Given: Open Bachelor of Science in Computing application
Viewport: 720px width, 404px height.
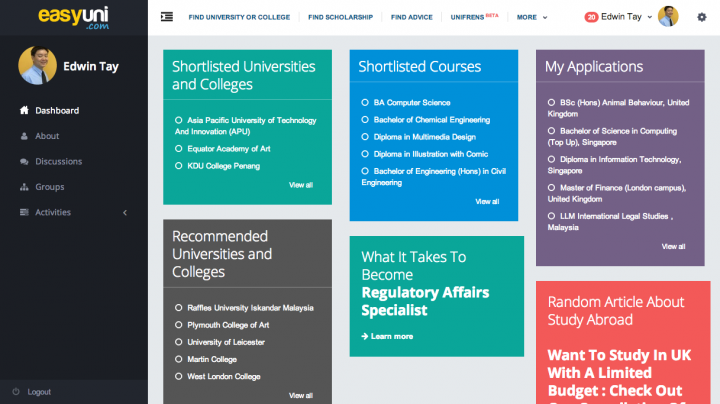Looking at the screenshot, I should point(612,136).
